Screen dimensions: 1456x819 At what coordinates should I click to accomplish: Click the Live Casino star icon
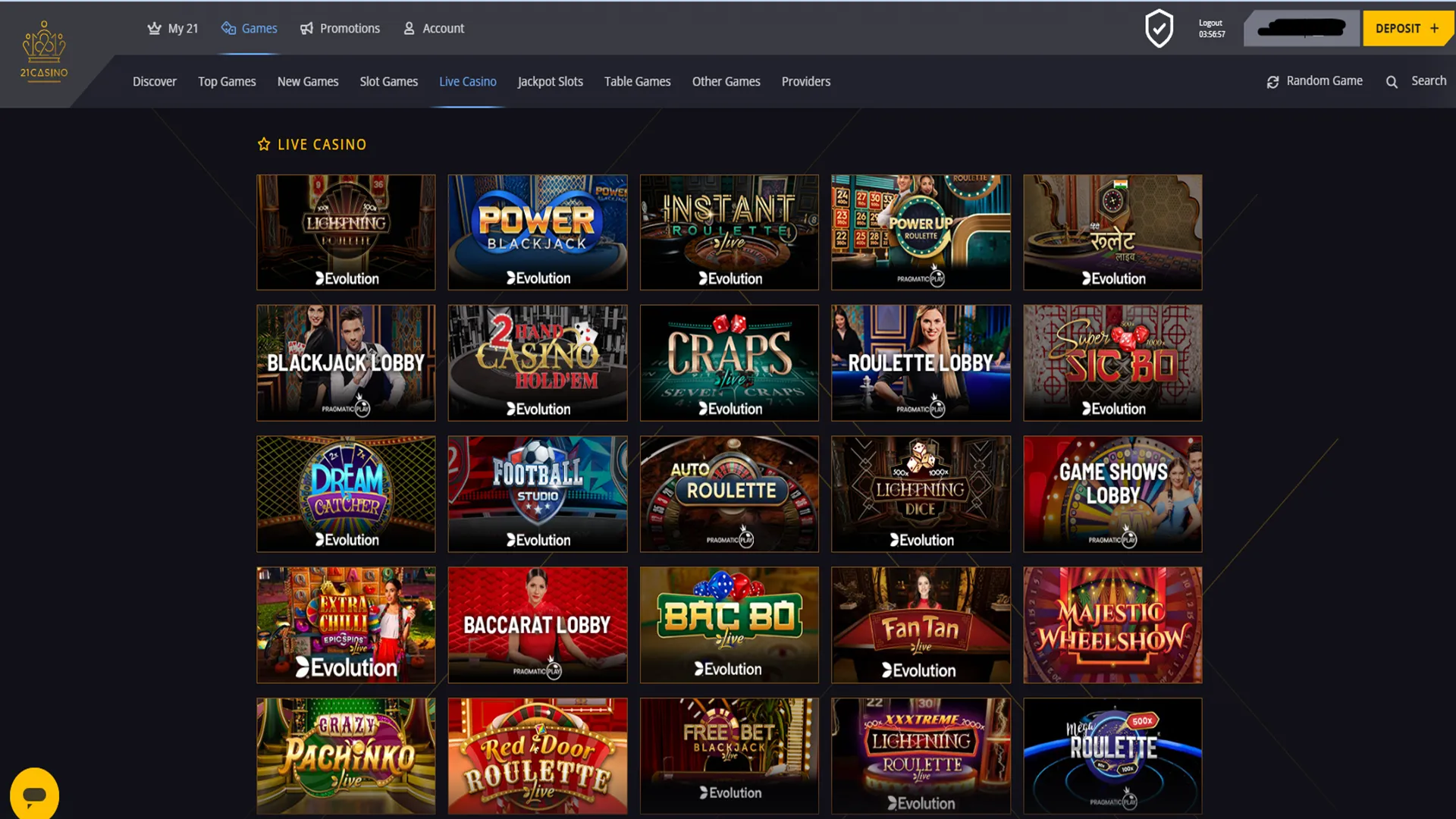263,144
